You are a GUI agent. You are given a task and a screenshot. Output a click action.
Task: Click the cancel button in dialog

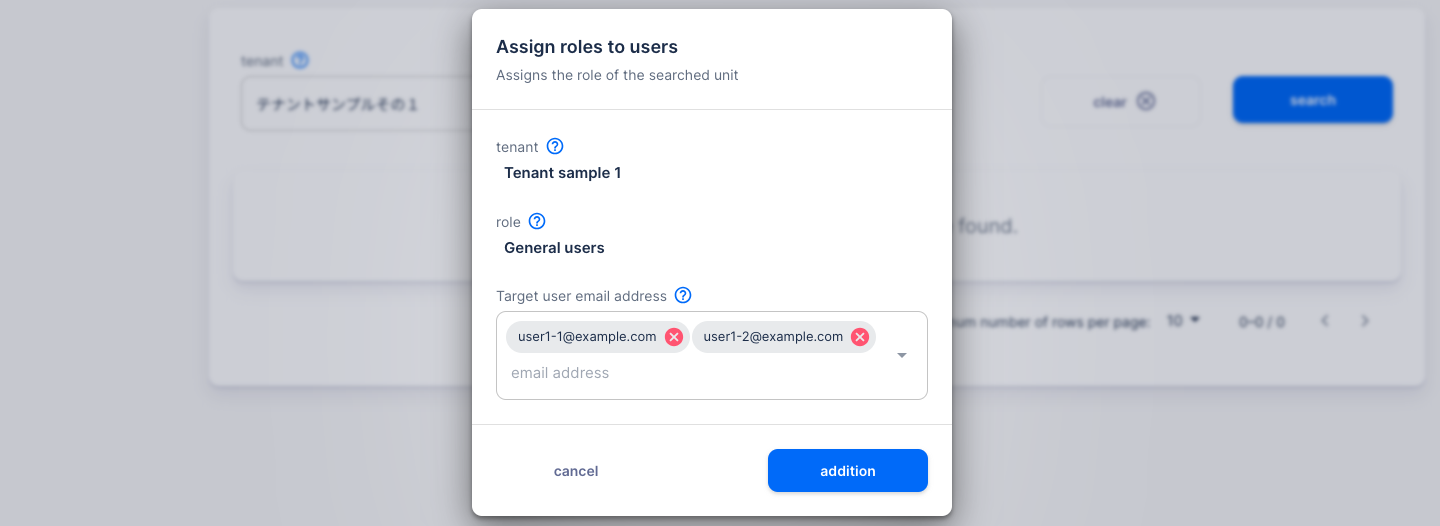click(576, 471)
